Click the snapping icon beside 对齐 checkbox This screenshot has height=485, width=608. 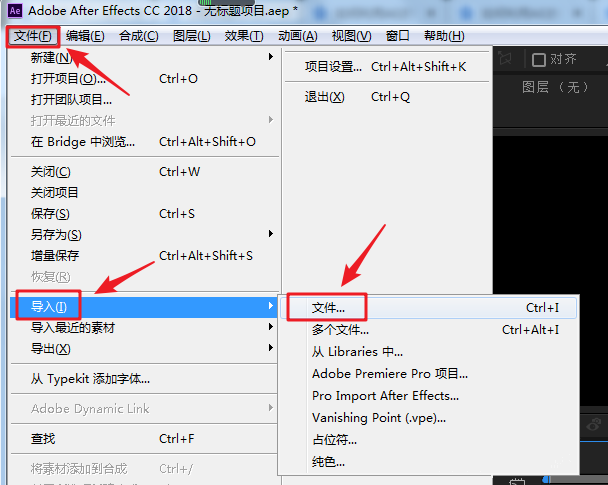click(505, 59)
